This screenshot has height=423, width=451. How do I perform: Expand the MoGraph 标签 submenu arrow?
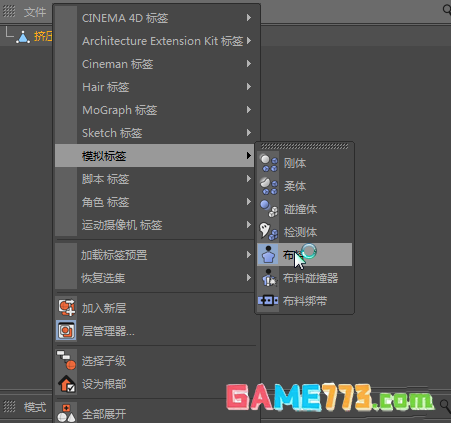click(249, 110)
